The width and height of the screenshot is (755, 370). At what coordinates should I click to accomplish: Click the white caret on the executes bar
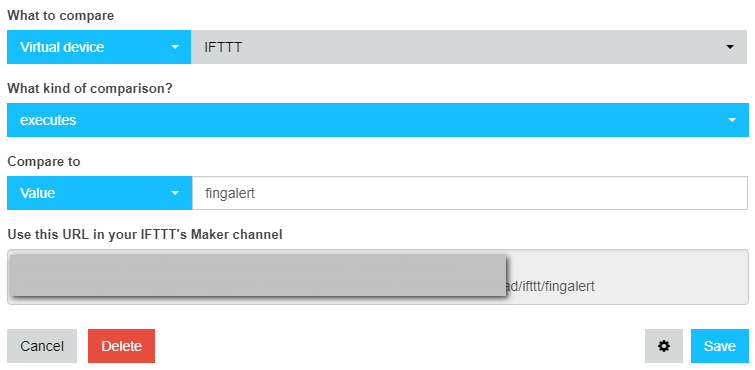[732, 120]
